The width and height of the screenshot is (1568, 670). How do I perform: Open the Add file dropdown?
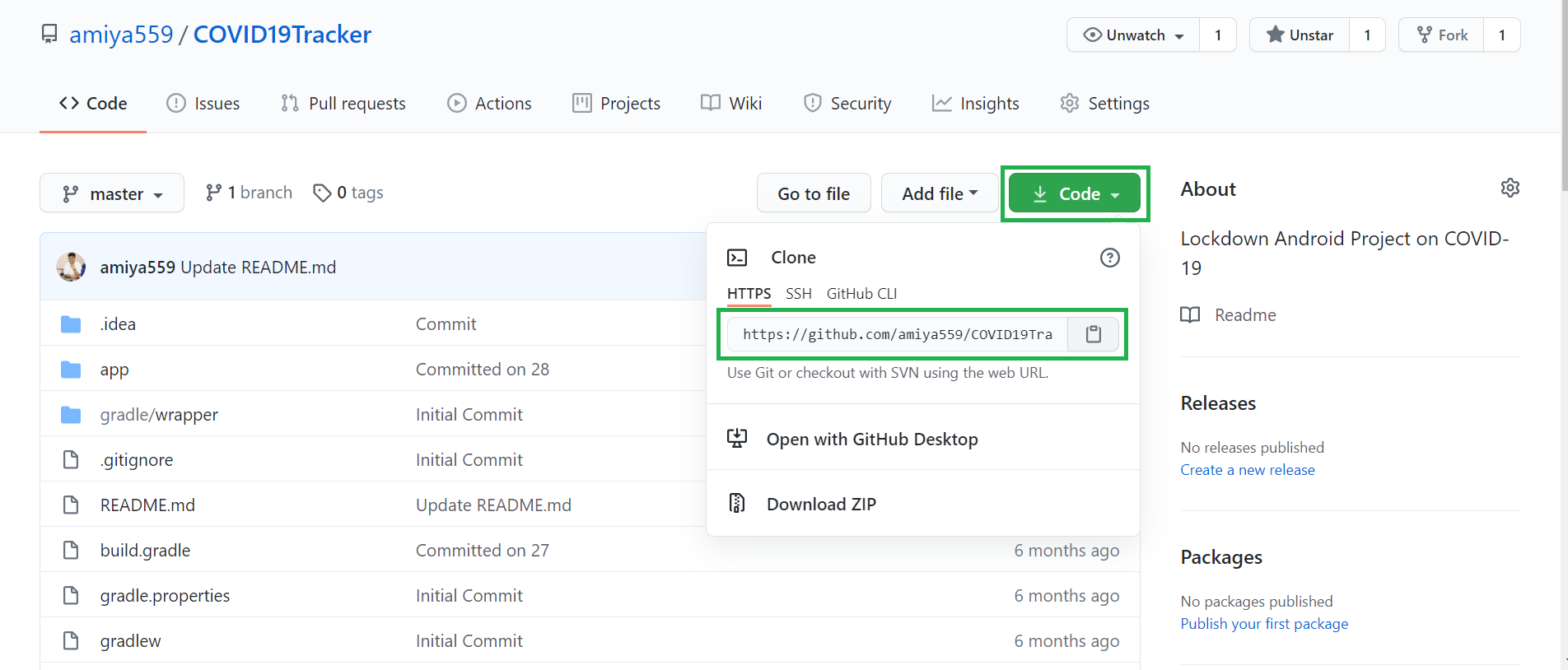[x=939, y=193]
